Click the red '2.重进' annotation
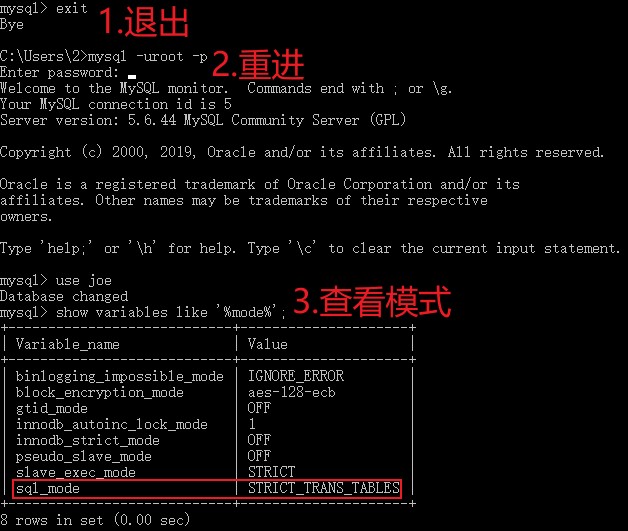 [x=258, y=64]
